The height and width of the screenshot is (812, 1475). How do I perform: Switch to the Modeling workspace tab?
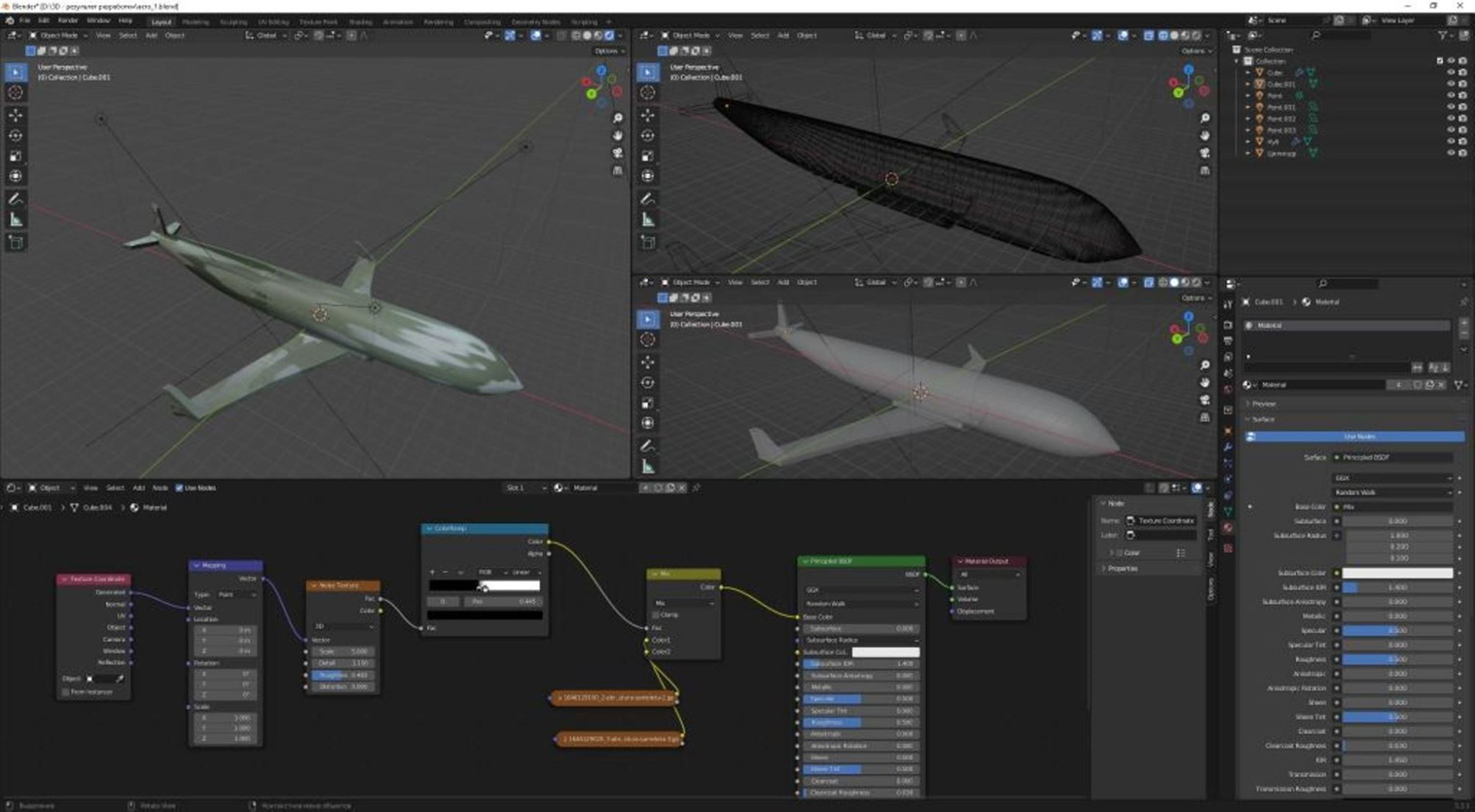point(195,22)
